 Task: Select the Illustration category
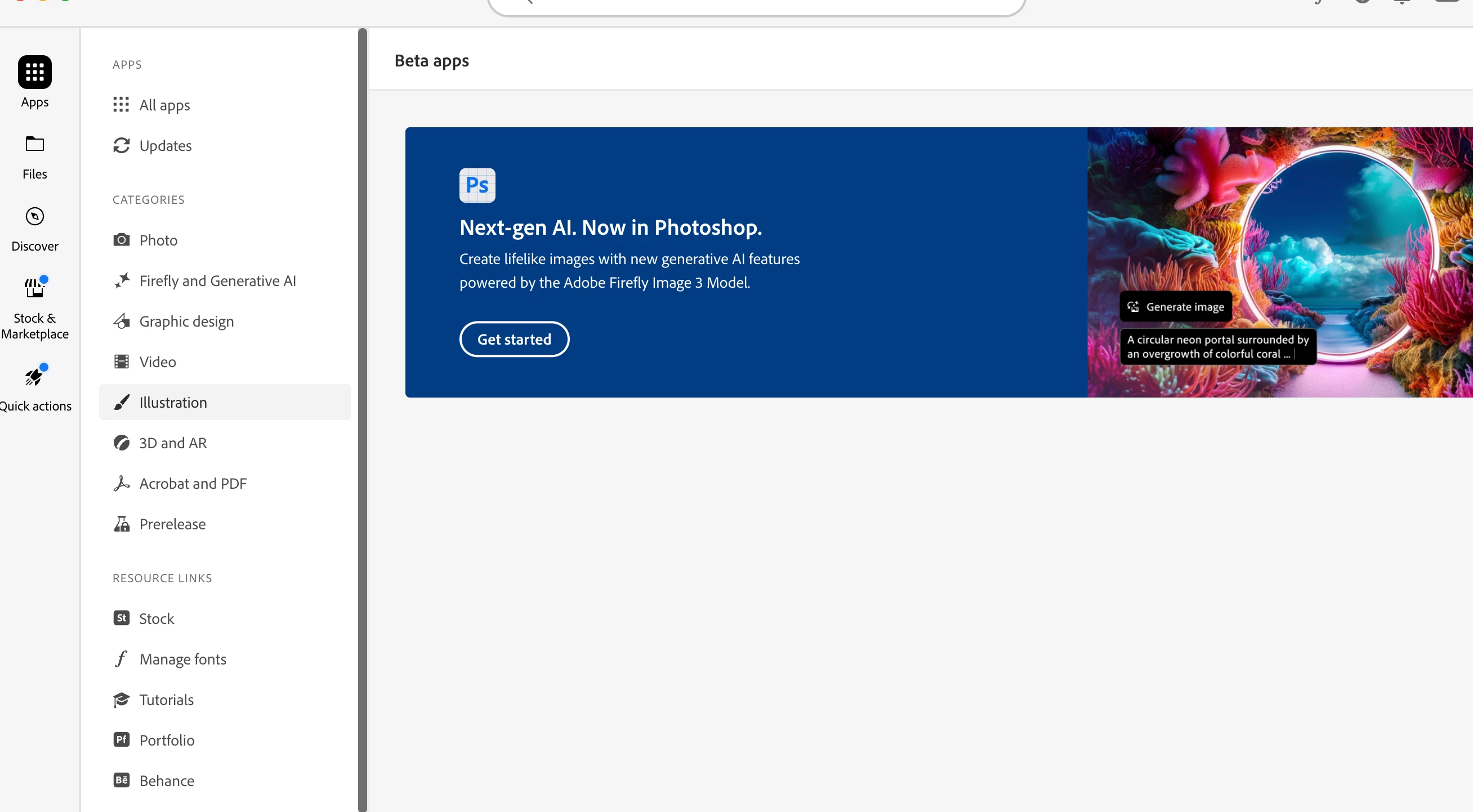pos(173,403)
